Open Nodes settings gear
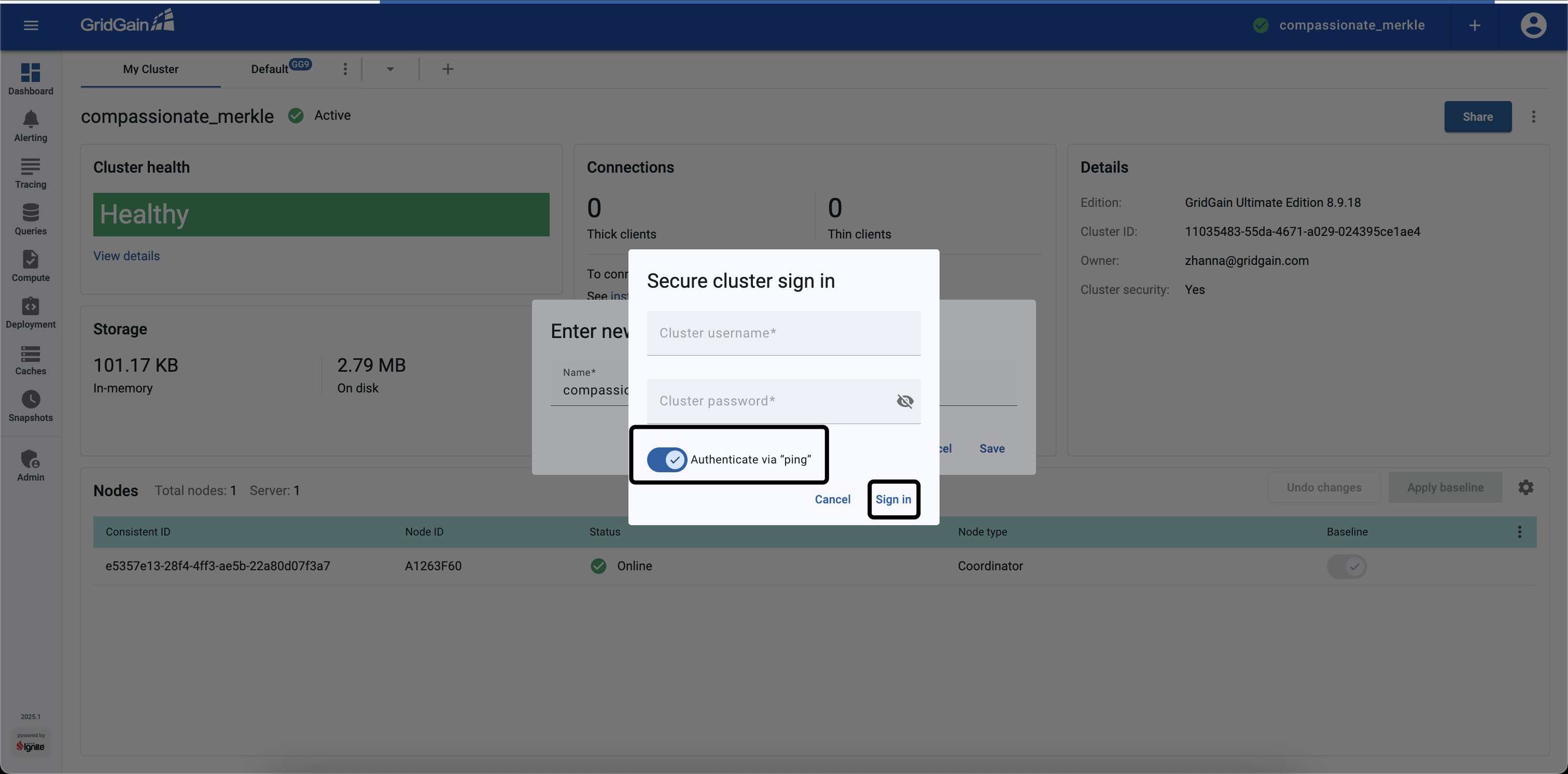Viewport: 1568px width, 774px height. coord(1525,487)
